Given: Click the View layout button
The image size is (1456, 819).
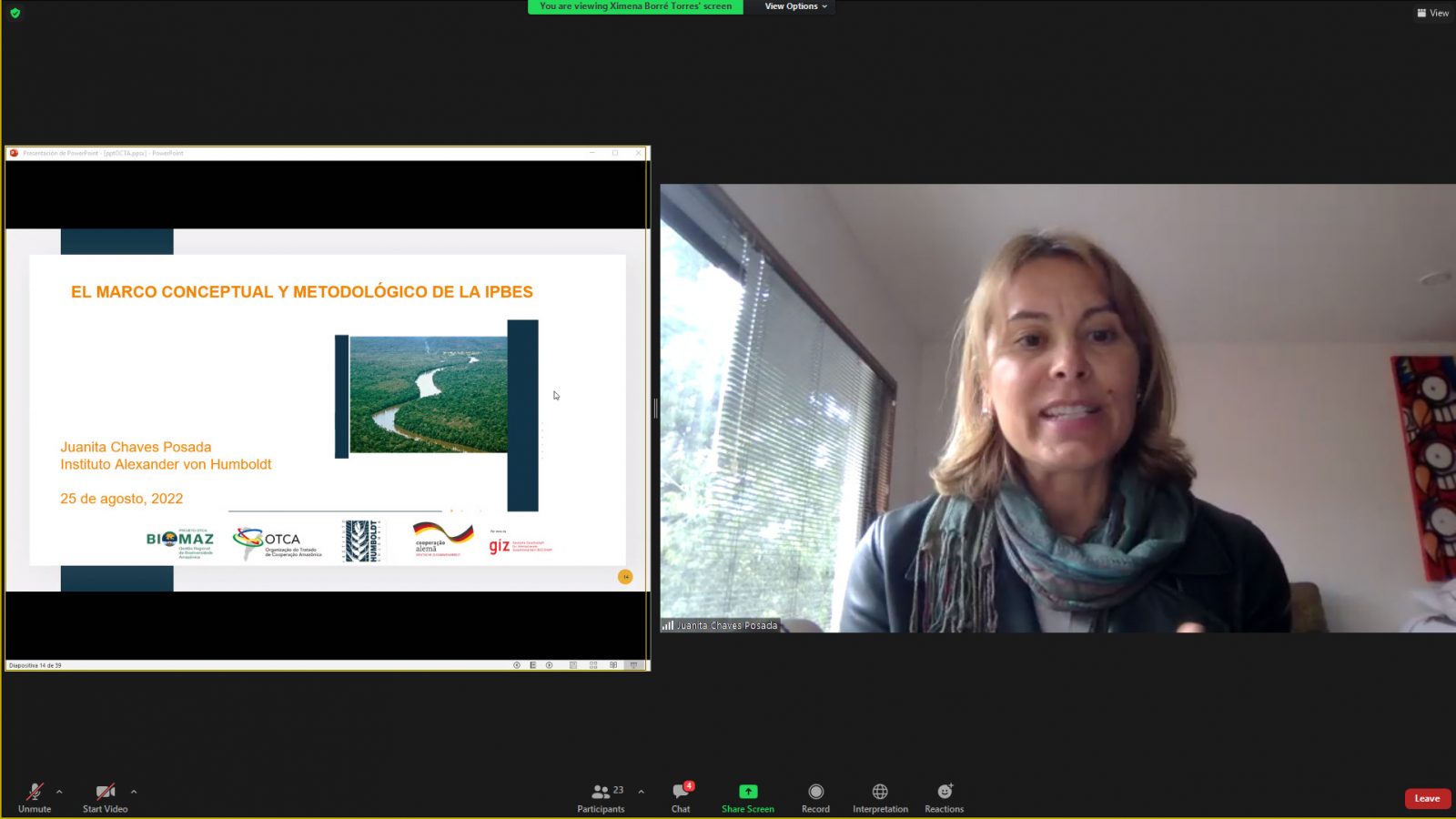Looking at the screenshot, I should point(1432,13).
